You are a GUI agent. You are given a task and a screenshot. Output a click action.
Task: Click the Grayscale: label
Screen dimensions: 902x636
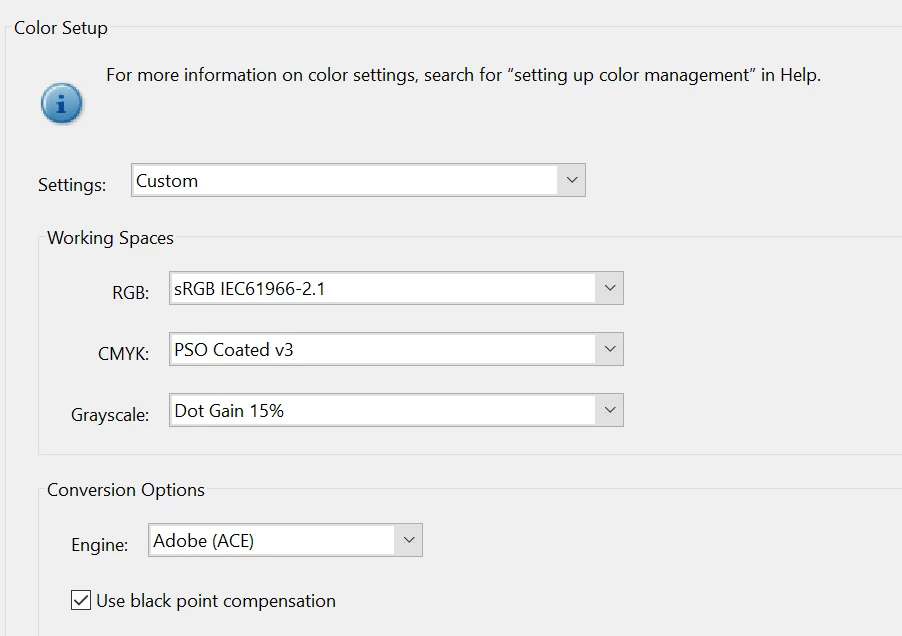point(110,415)
